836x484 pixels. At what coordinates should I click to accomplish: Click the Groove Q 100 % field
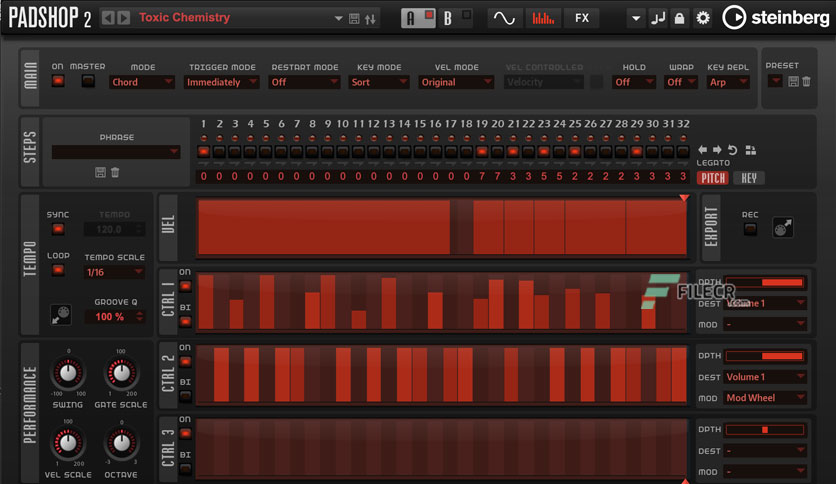click(114, 317)
